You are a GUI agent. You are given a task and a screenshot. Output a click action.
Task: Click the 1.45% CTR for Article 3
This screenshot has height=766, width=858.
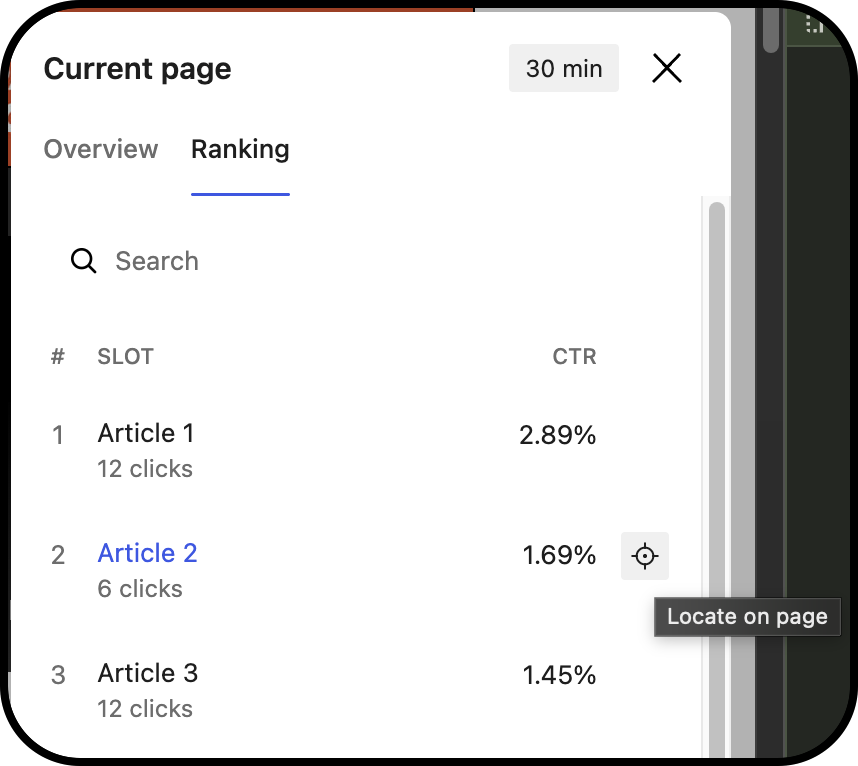tap(559, 675)
